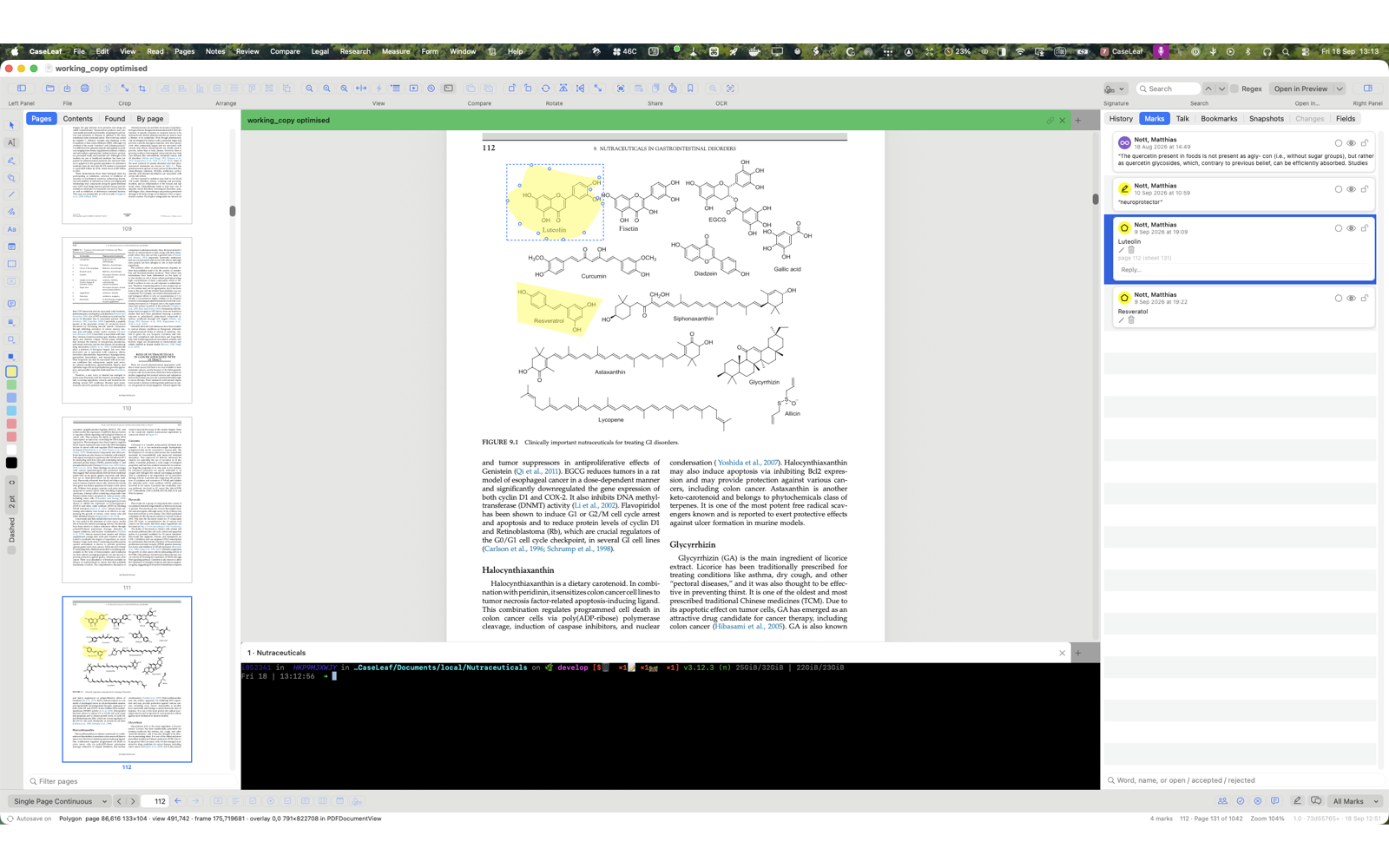Switch to the History tab
The height and width of the screenshot is (868, 1389).
tap(1121, 119)
